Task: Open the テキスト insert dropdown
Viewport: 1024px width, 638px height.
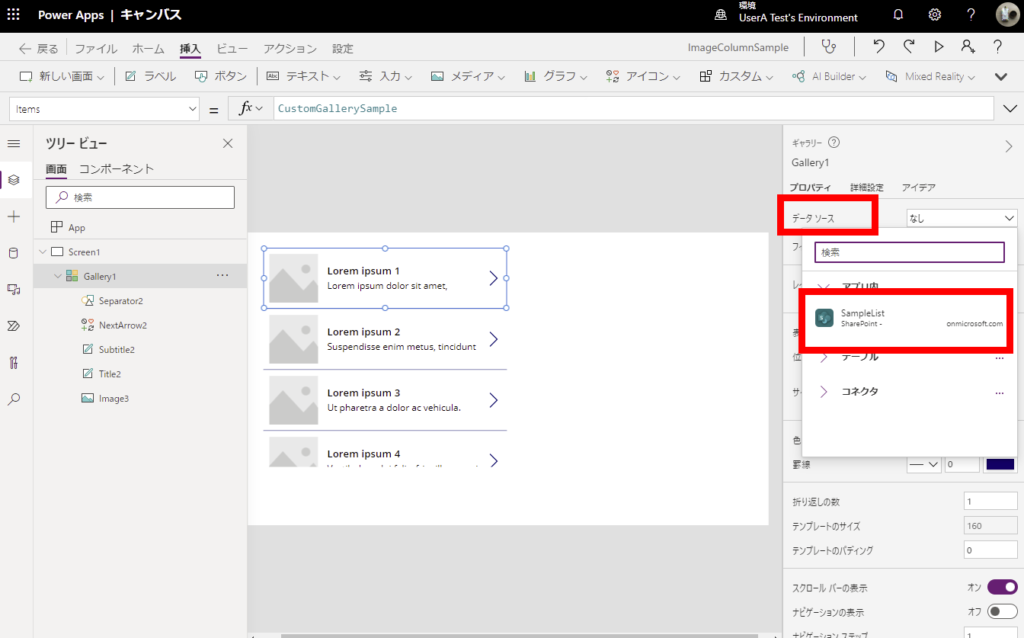Action: click(x=304, y=76)
